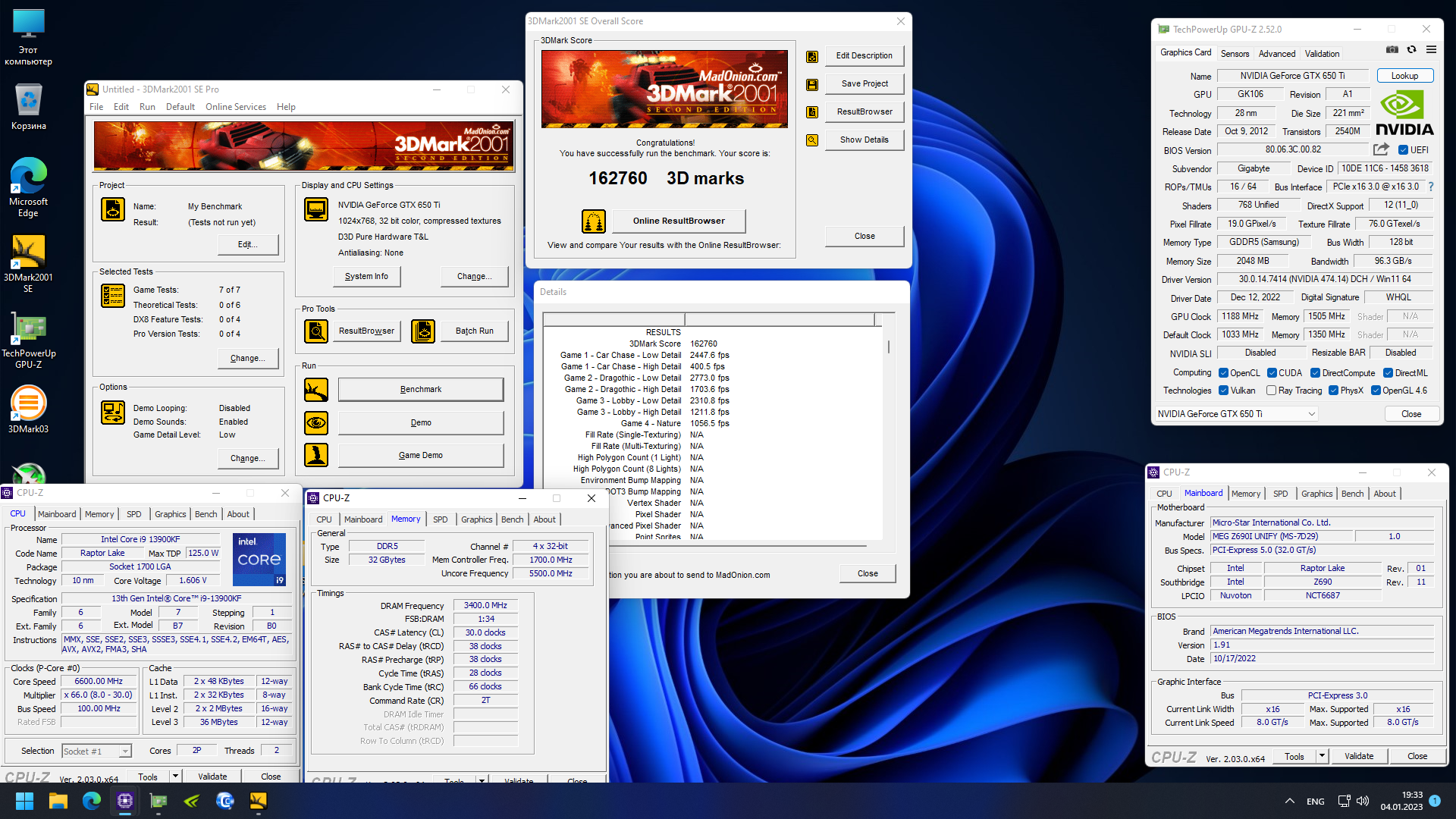
Task: Click the 3DMark2001 banner image in score window
Action: [x=664, y=89]
